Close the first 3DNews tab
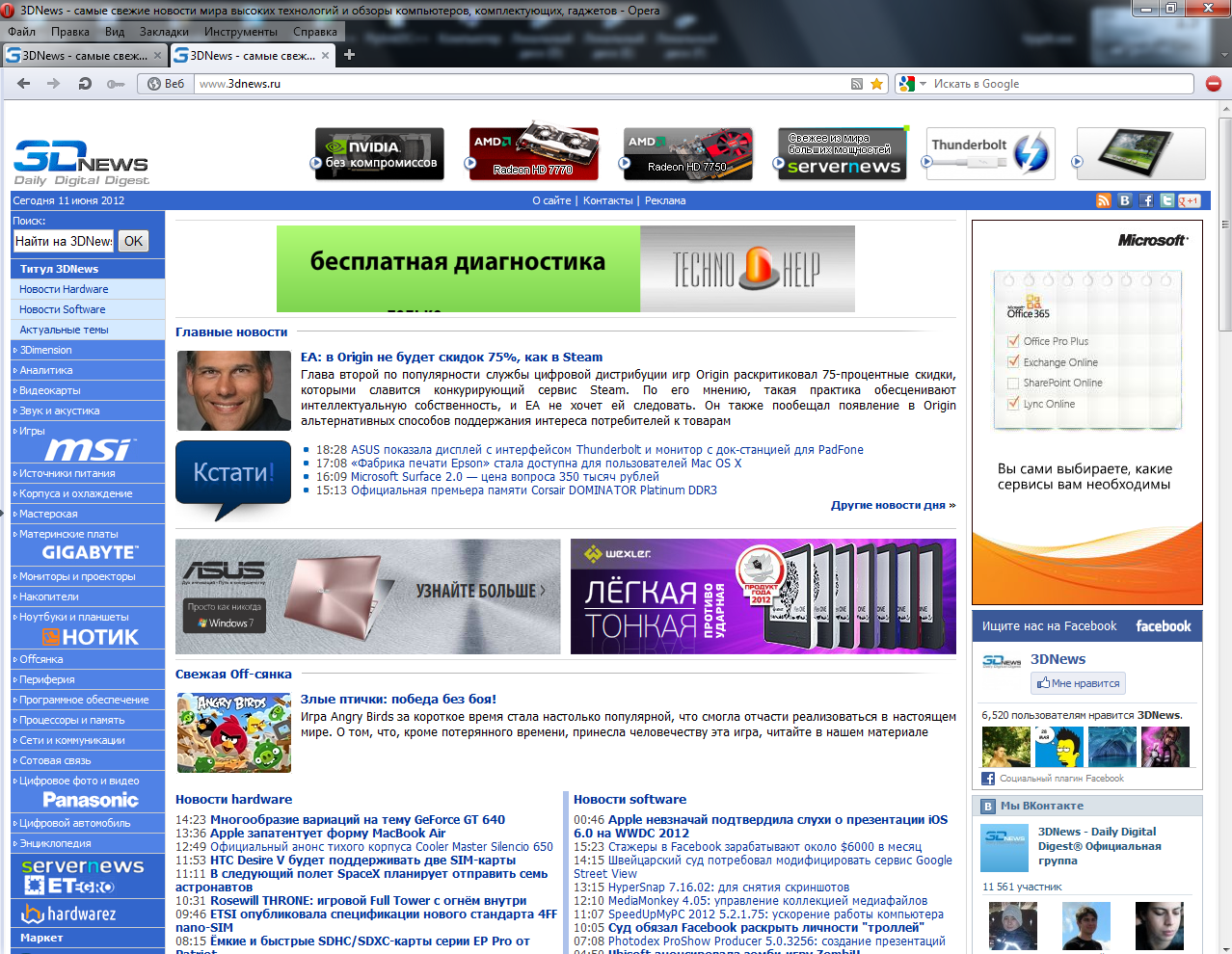The image size is (1232, 954). point(158,55)
